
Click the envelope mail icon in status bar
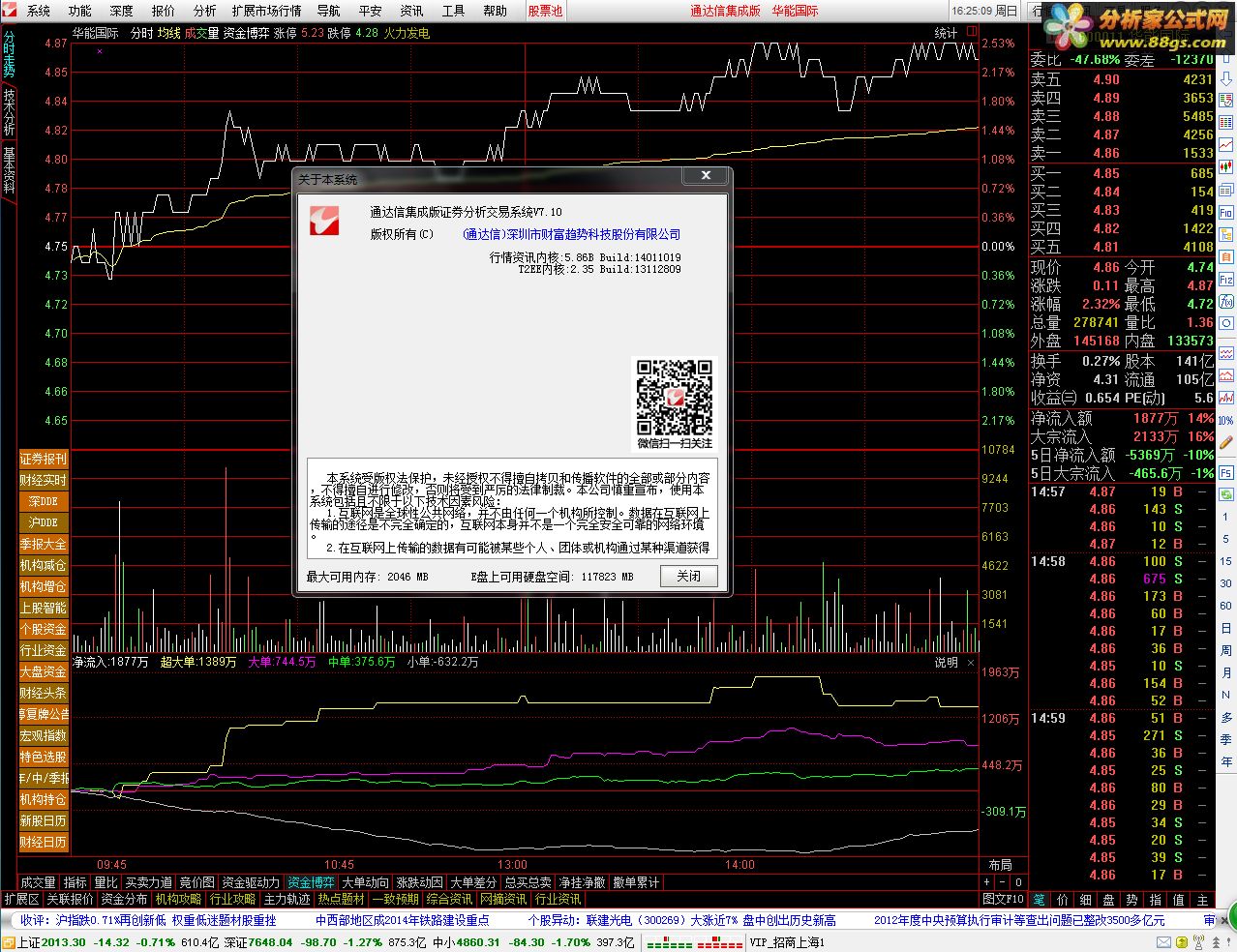(1163, 942)
